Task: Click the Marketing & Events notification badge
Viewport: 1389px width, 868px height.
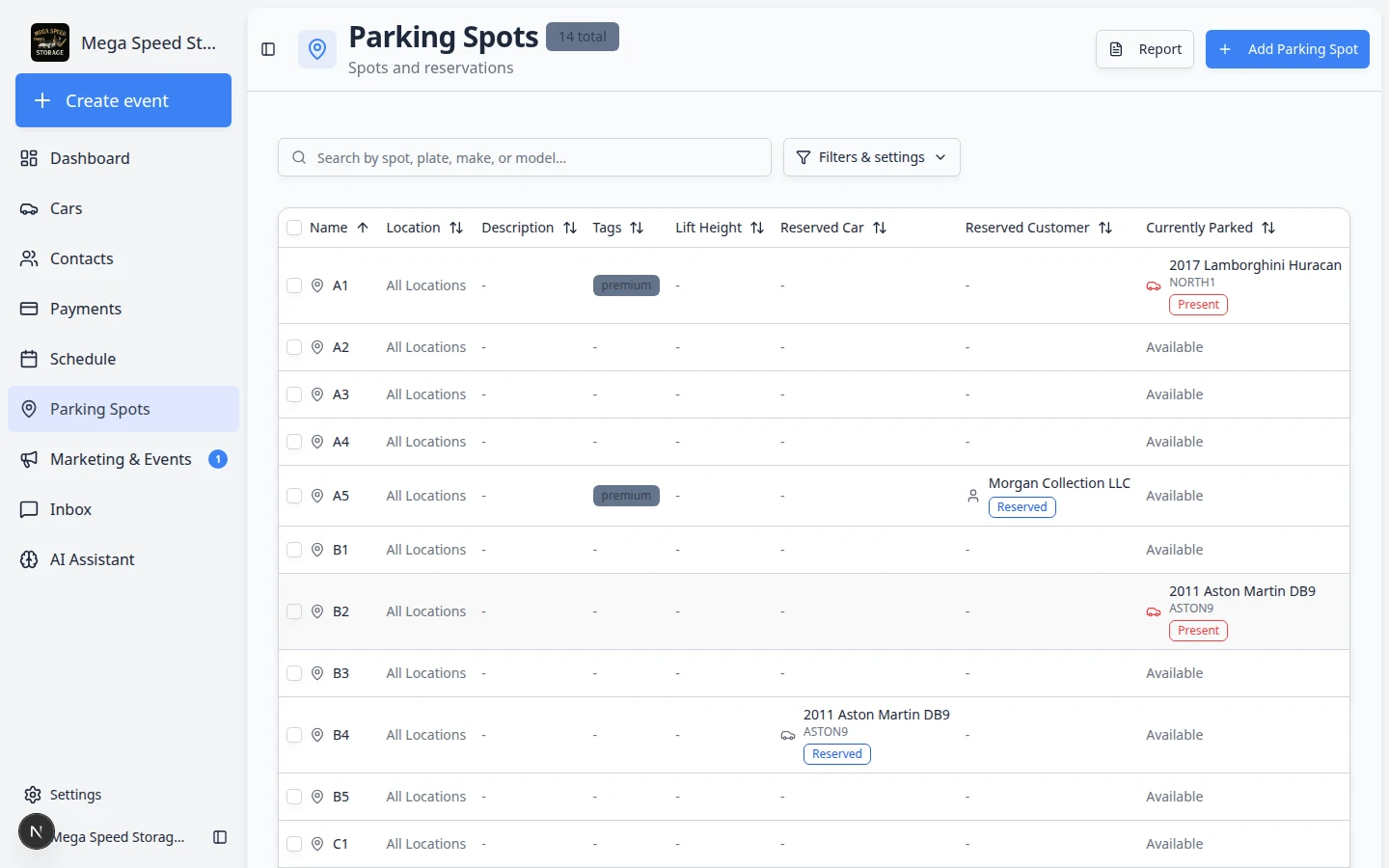Action: pyautogui.click(x=218, y=459)
